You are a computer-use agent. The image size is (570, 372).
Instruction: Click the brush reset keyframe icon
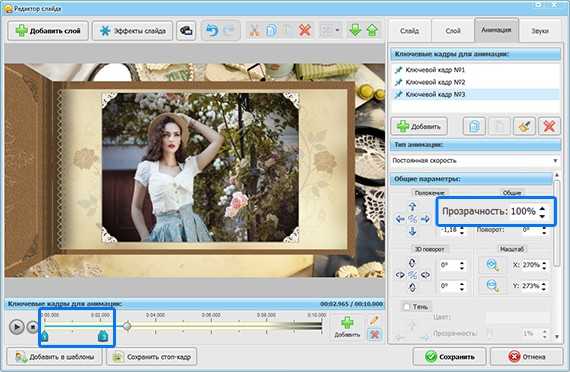coord(524,127)
